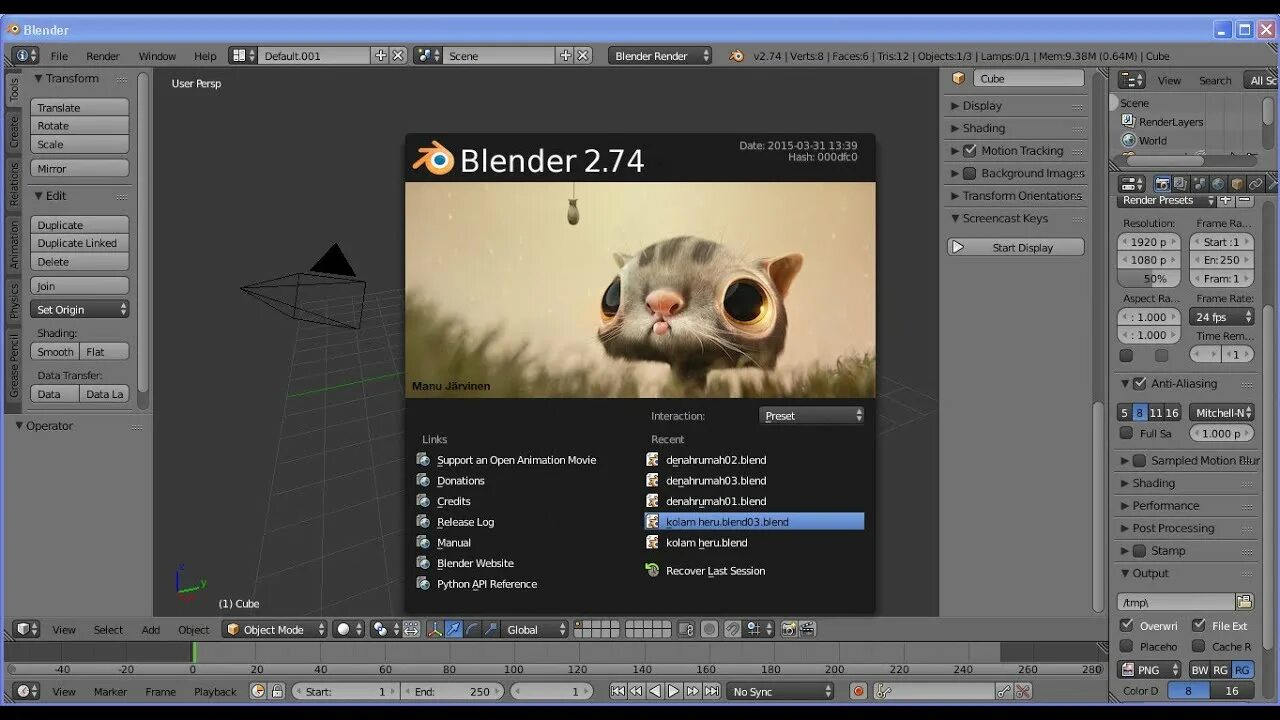The width and height of the screenshot is (1280, 720).
Task: Jump to the first frame
Action: (617, 691)
